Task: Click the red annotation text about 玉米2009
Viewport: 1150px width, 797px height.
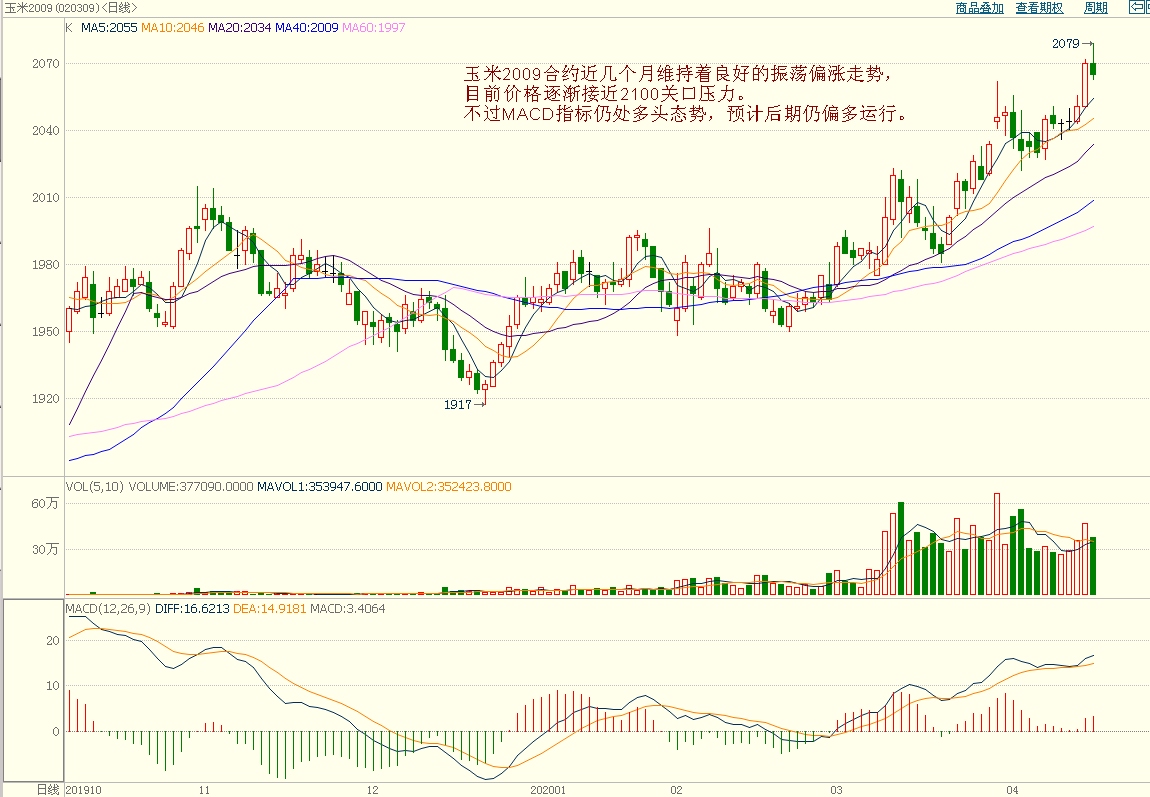Action: [688, 94]
